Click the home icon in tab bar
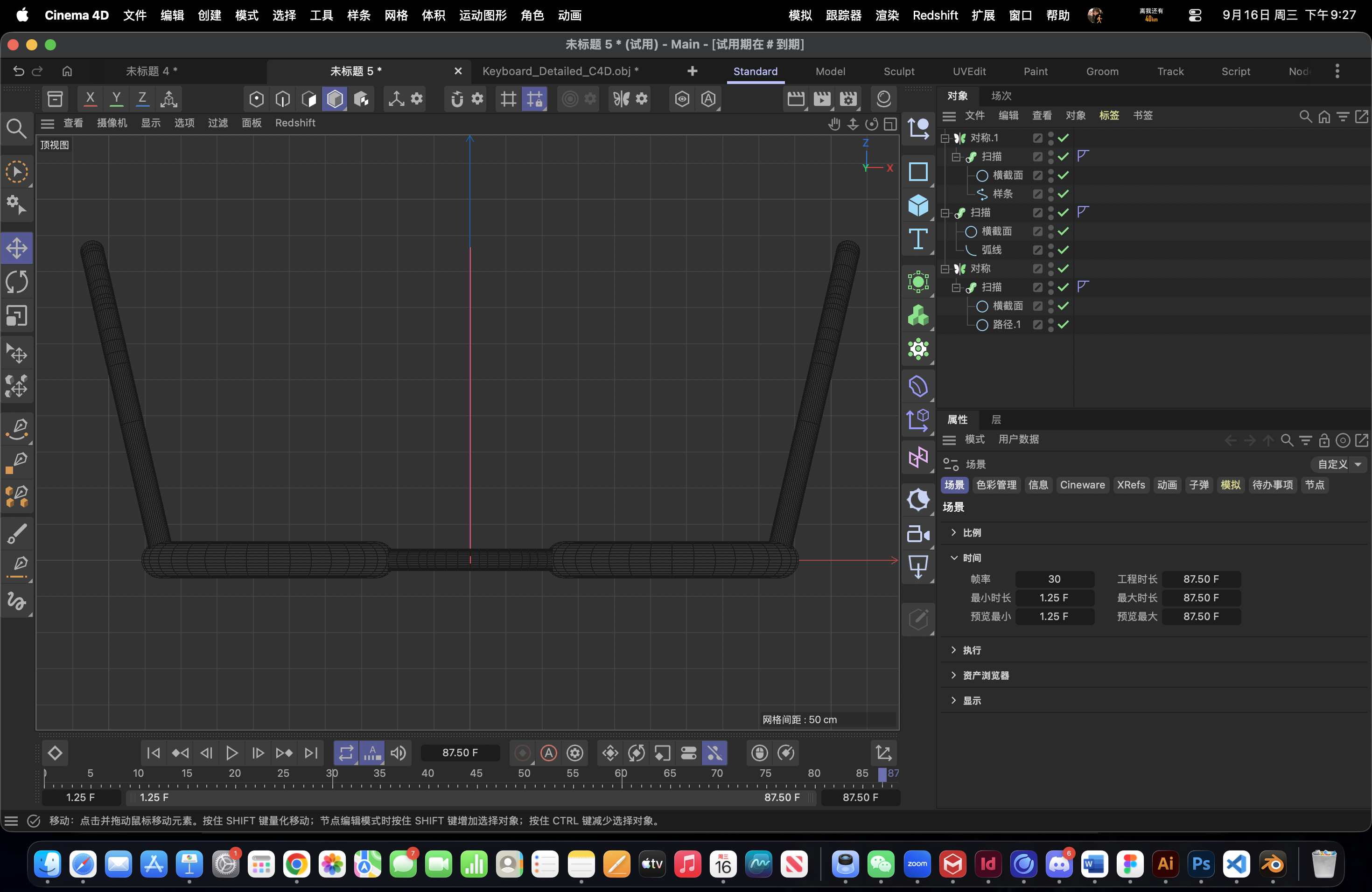Image resolution: width=1372 pixels, height=892 pixels. pos(68,71)
